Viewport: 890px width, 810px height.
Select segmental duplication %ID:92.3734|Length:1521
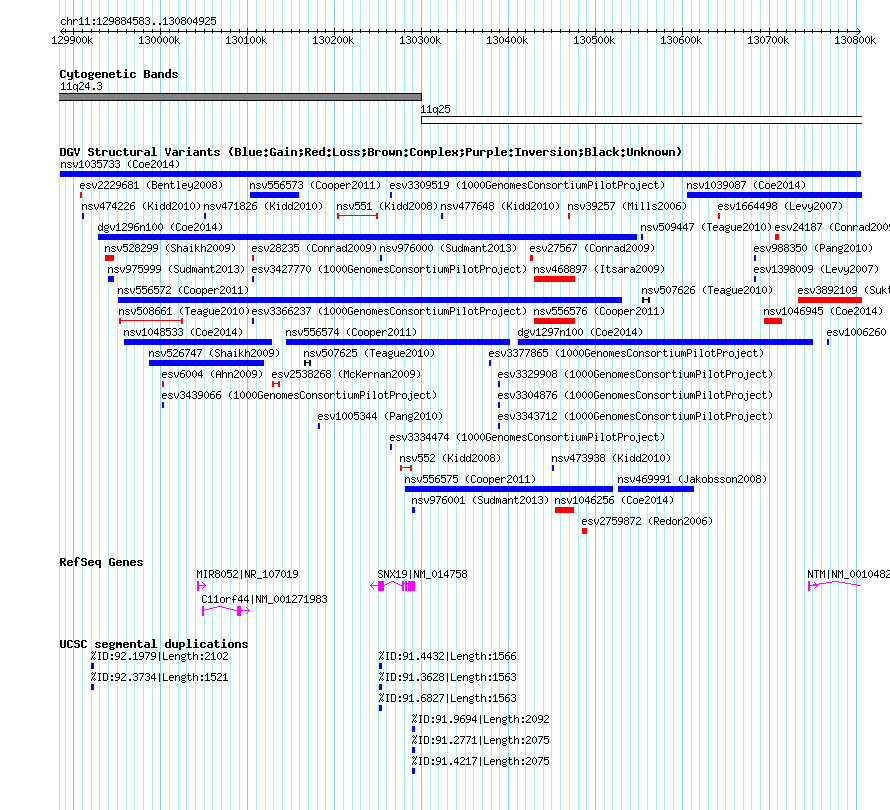pyautogui.click(x=93, y=687)
